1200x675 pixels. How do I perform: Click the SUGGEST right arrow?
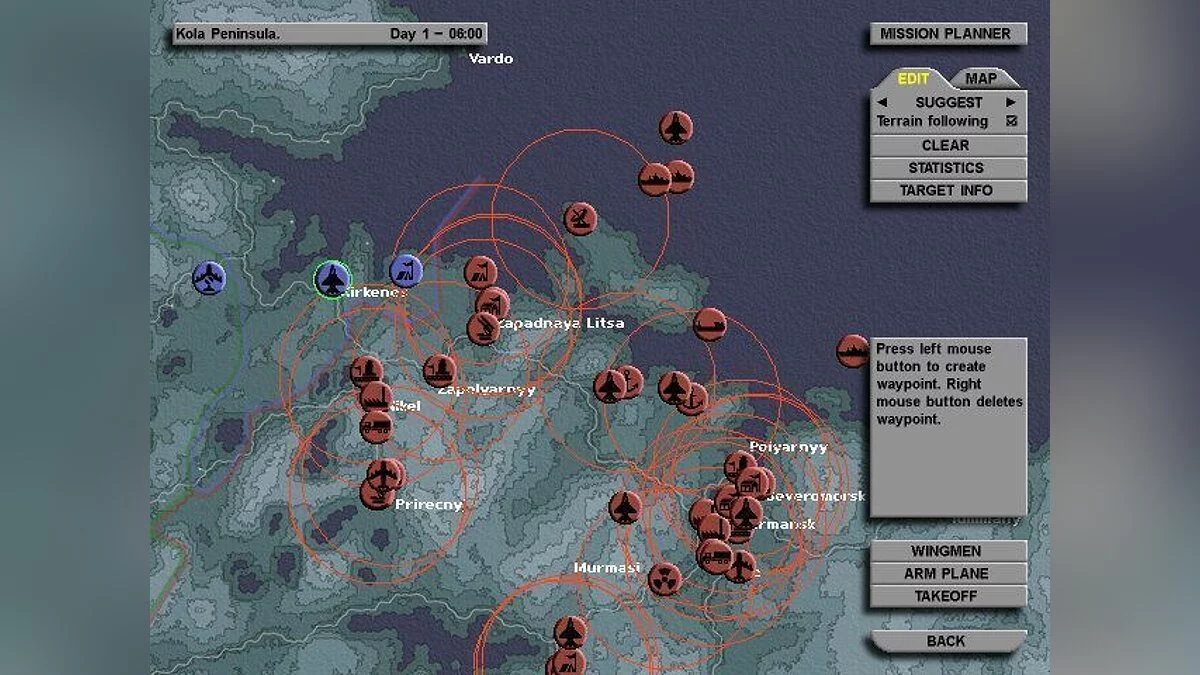click(1011, 102)
